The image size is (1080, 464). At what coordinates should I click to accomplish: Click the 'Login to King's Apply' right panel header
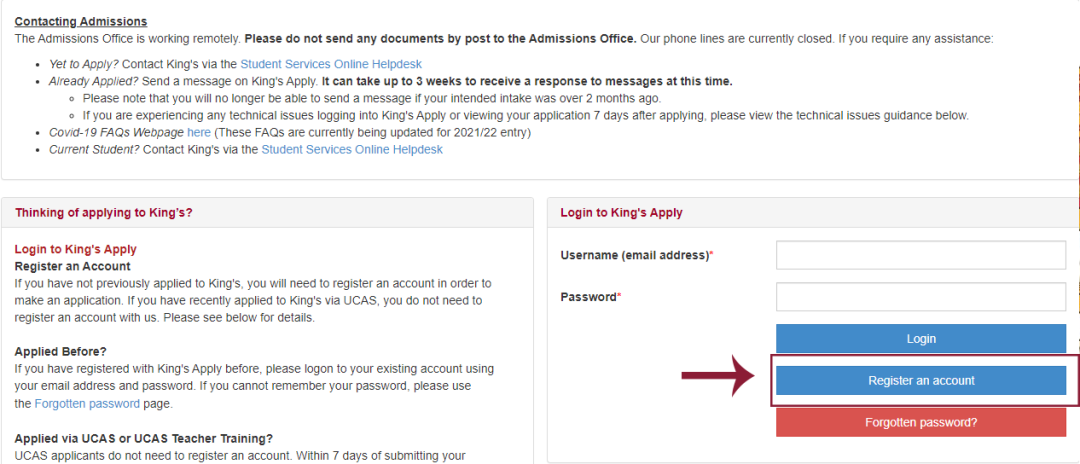[621, 213]
